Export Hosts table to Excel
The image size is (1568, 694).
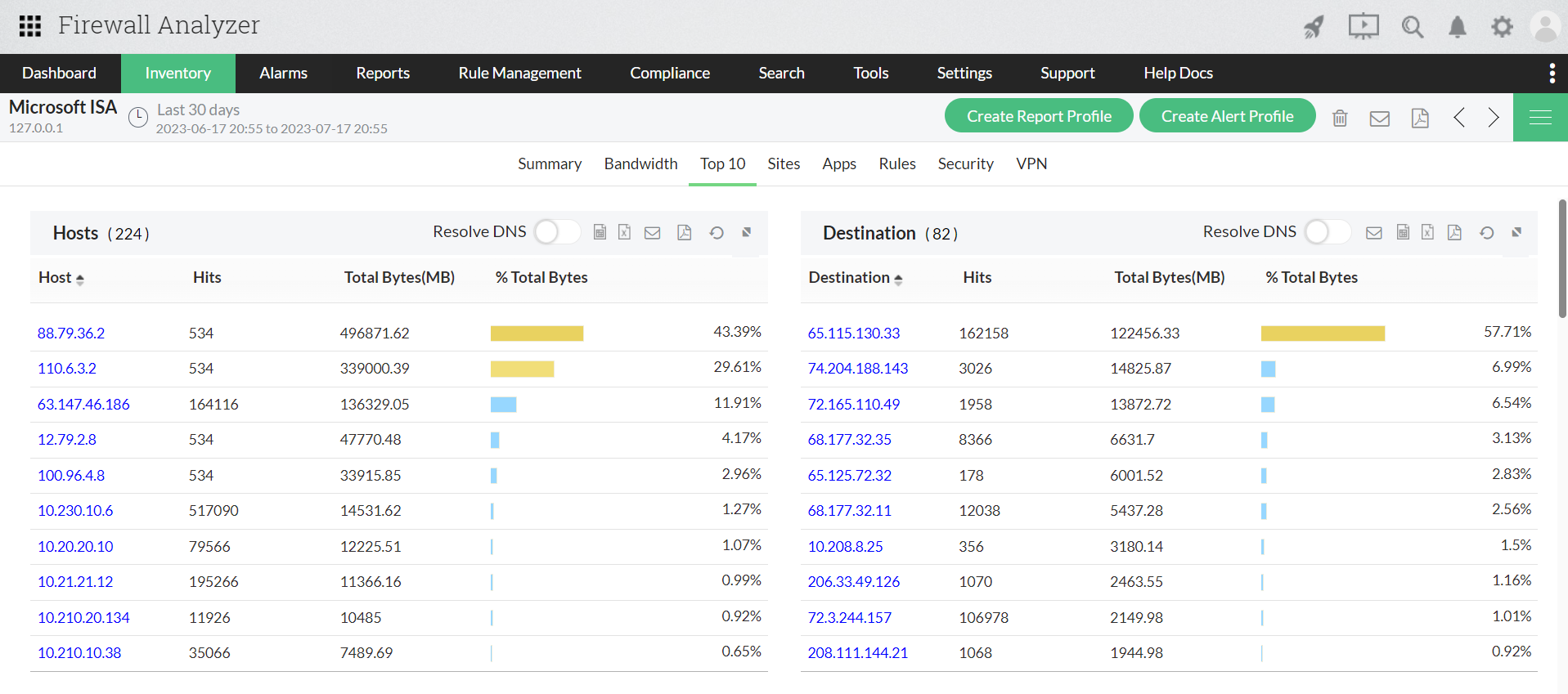[x=624, y=233]
